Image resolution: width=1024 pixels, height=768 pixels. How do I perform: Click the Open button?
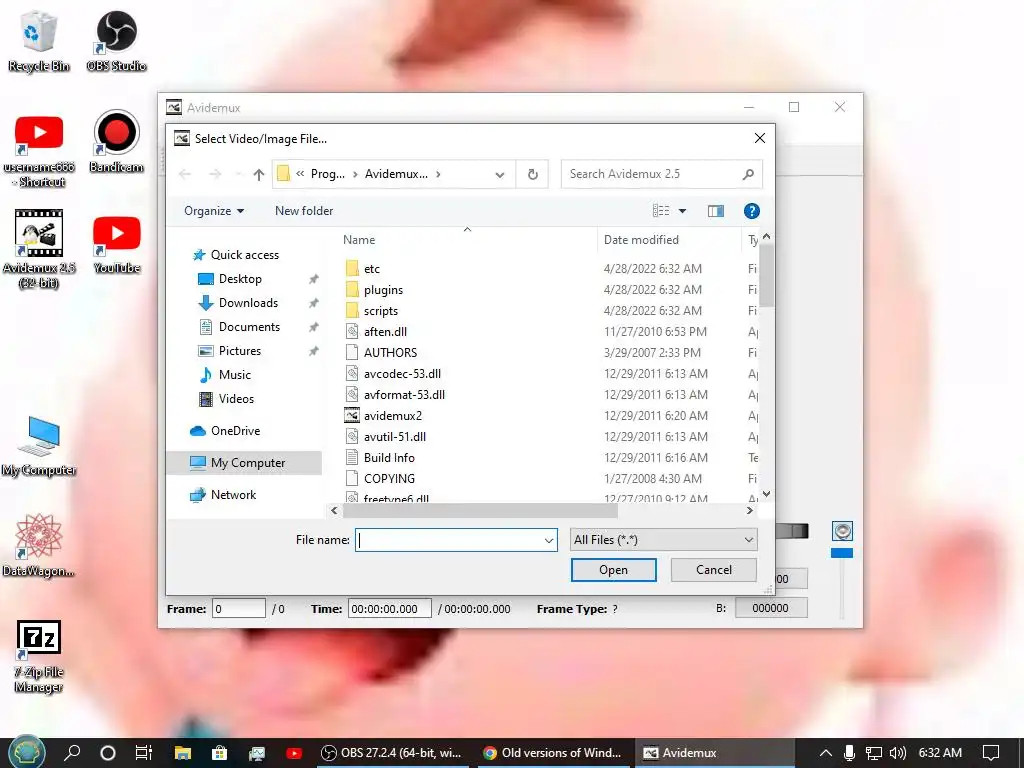[613, 569]
